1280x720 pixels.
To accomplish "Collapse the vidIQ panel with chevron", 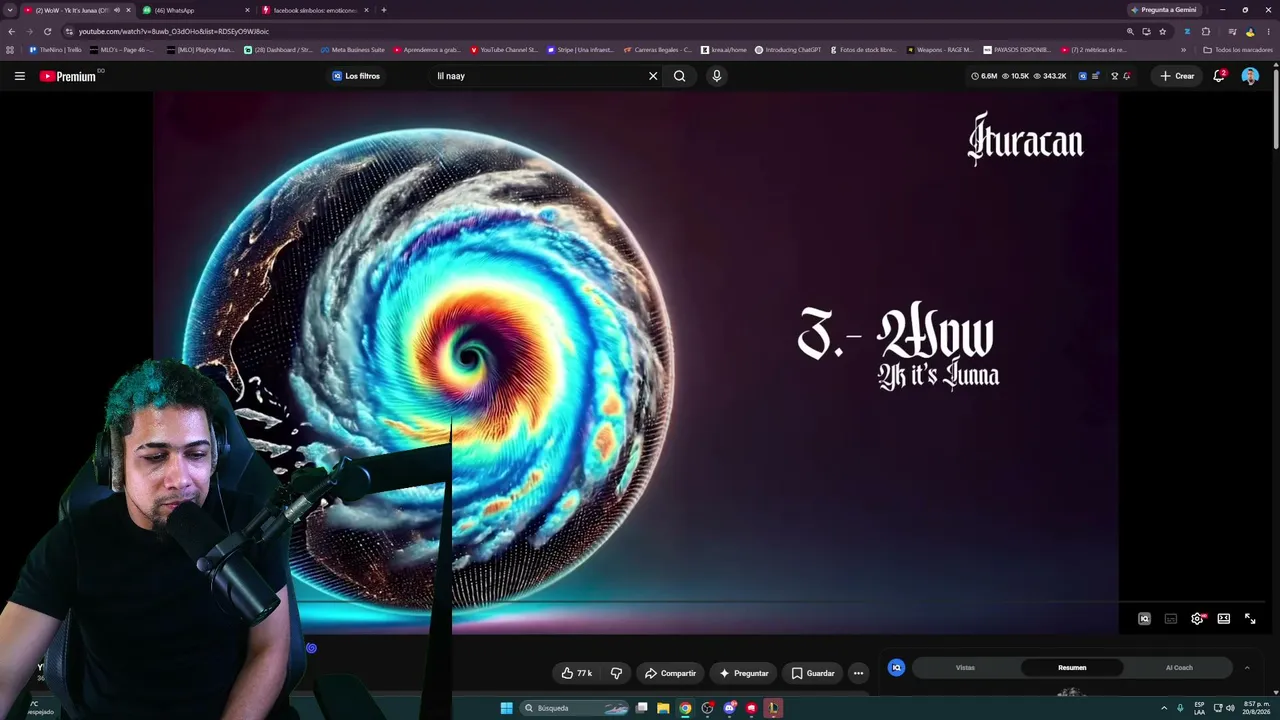I will pos(1247,668).
